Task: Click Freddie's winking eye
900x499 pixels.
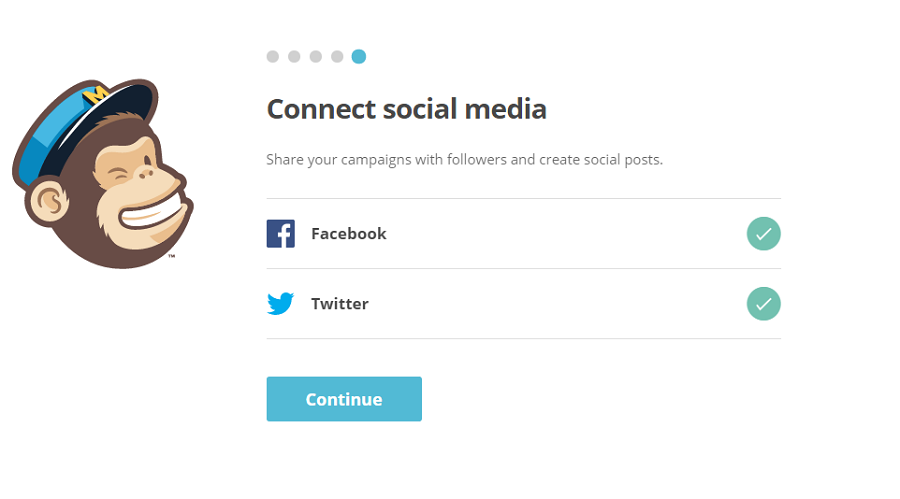Action: (x=122, y=175)
